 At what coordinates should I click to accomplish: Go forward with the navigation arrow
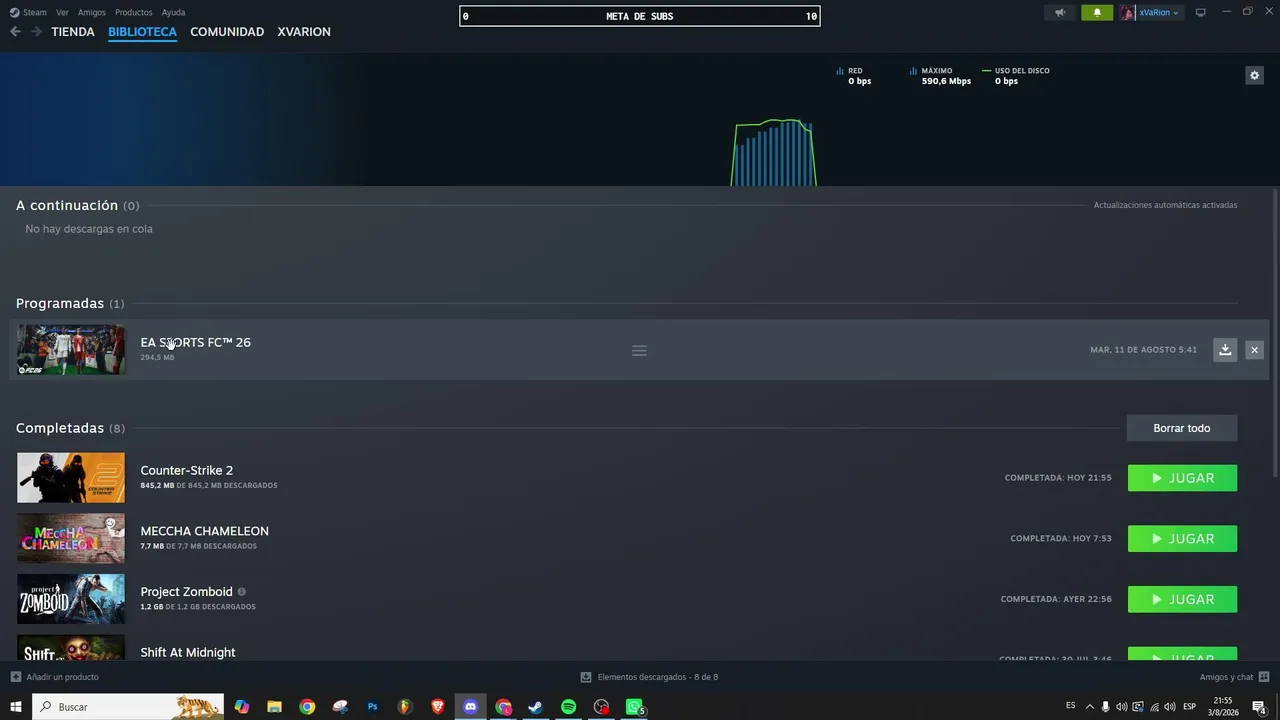[36, 32]
